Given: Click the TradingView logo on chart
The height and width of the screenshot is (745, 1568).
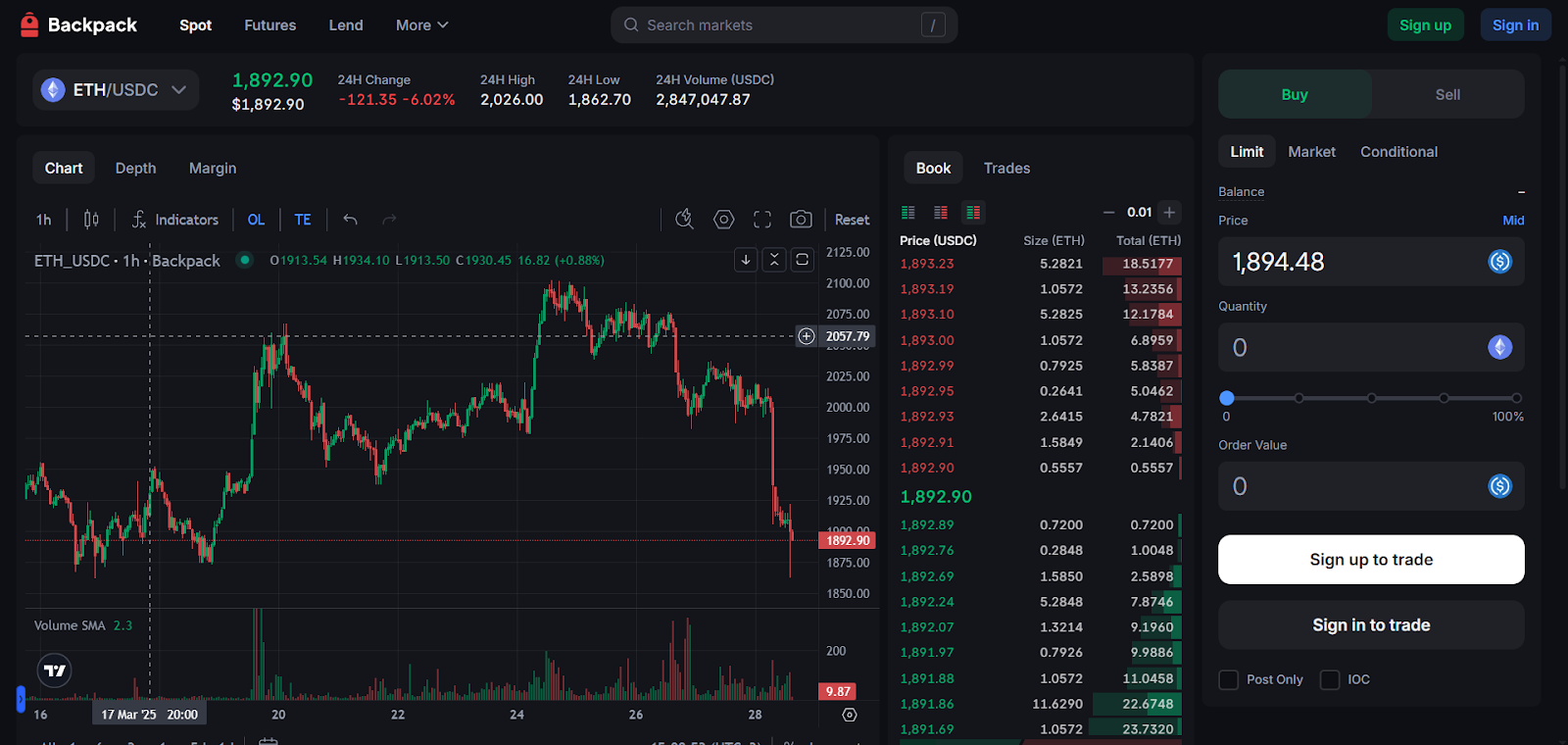Looking at the screenshot, I should (55, 670).
